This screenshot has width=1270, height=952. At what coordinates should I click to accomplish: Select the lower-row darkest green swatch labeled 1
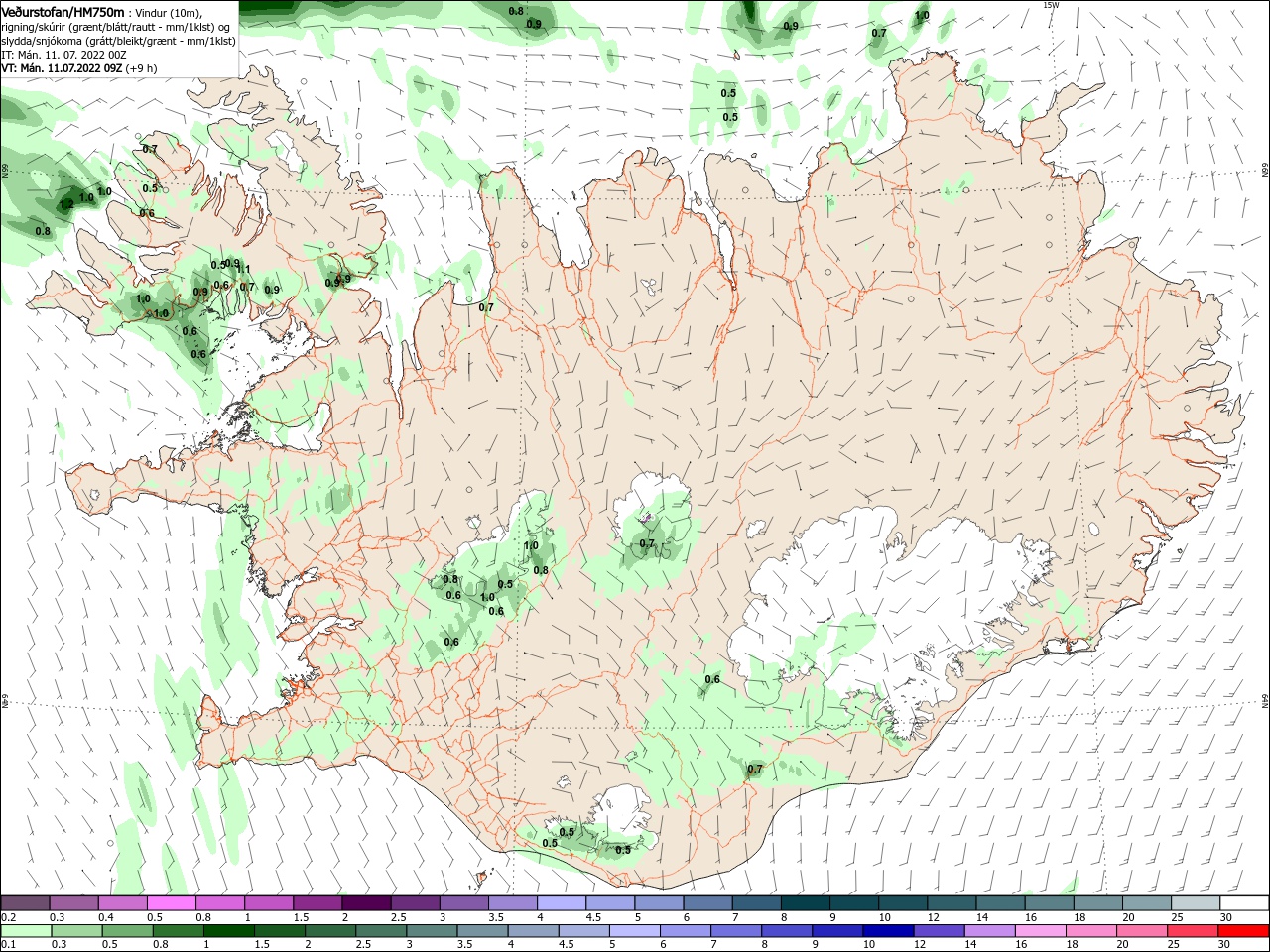228,931
